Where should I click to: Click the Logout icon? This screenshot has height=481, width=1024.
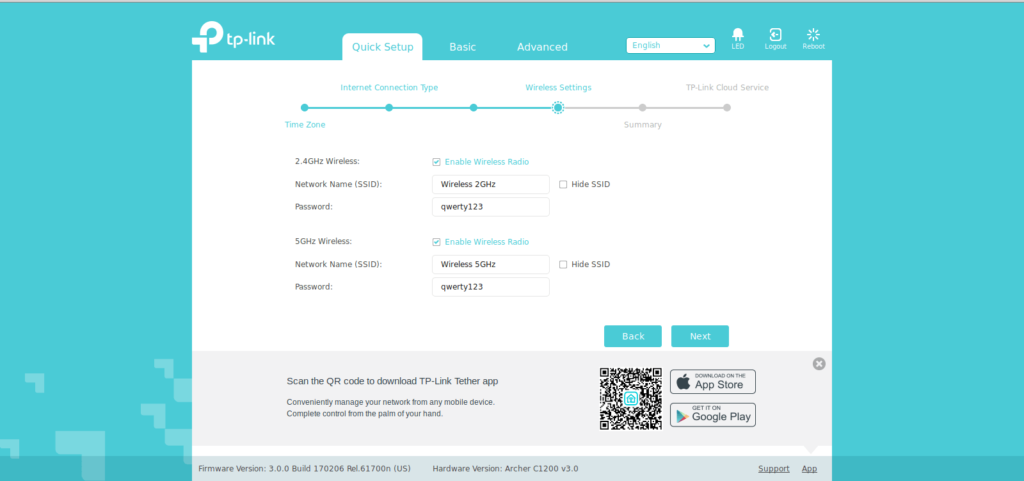coord(775,35)
